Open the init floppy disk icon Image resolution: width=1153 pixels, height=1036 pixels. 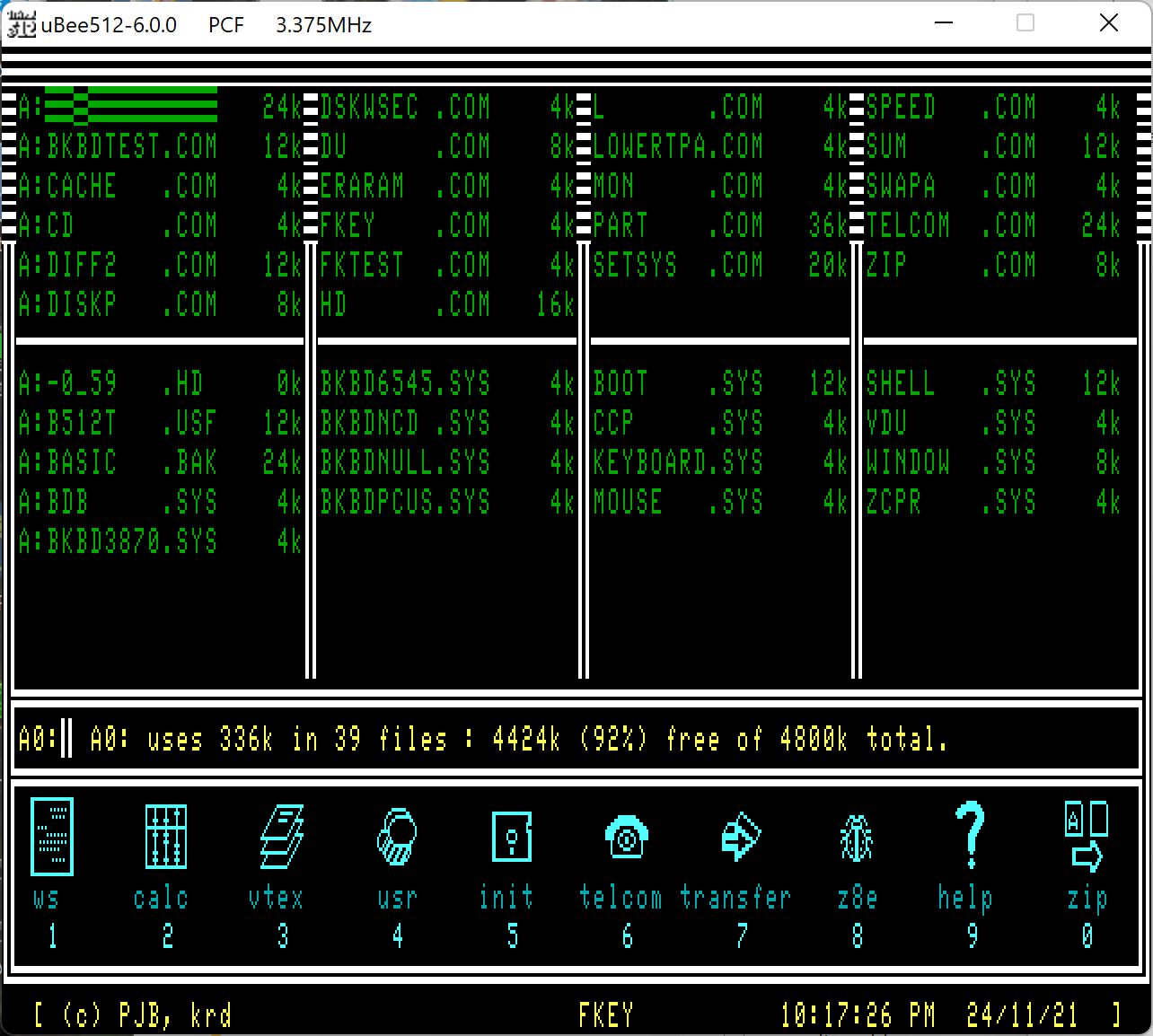[x=512, y=836]
